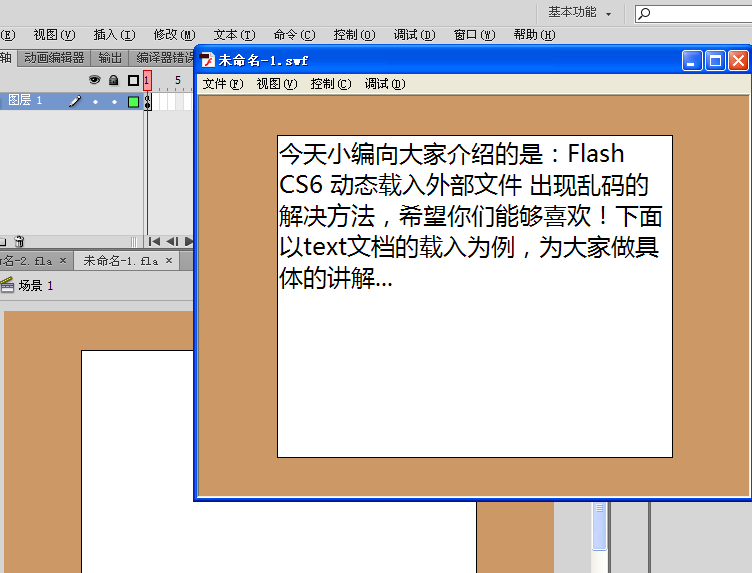752x573 pixels.
Task: Click 场景 1 breadcrumb label
Action: click(x=36, y=286)
